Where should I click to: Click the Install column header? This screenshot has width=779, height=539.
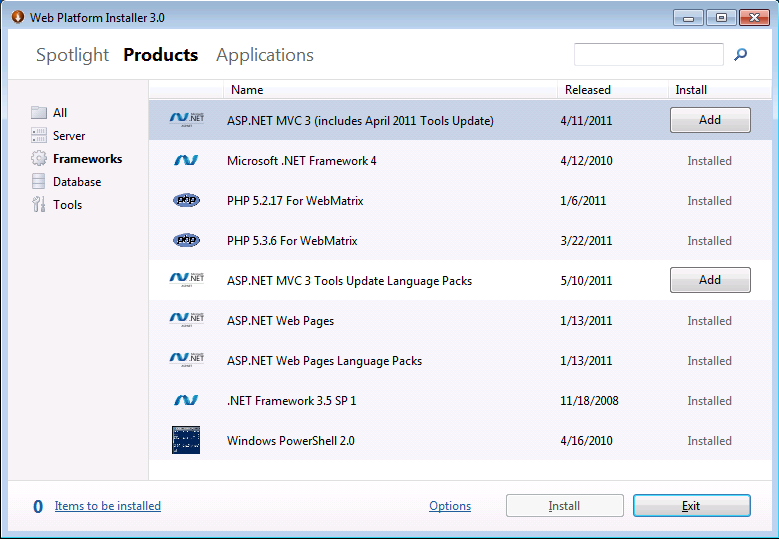[x=719, y=90]
